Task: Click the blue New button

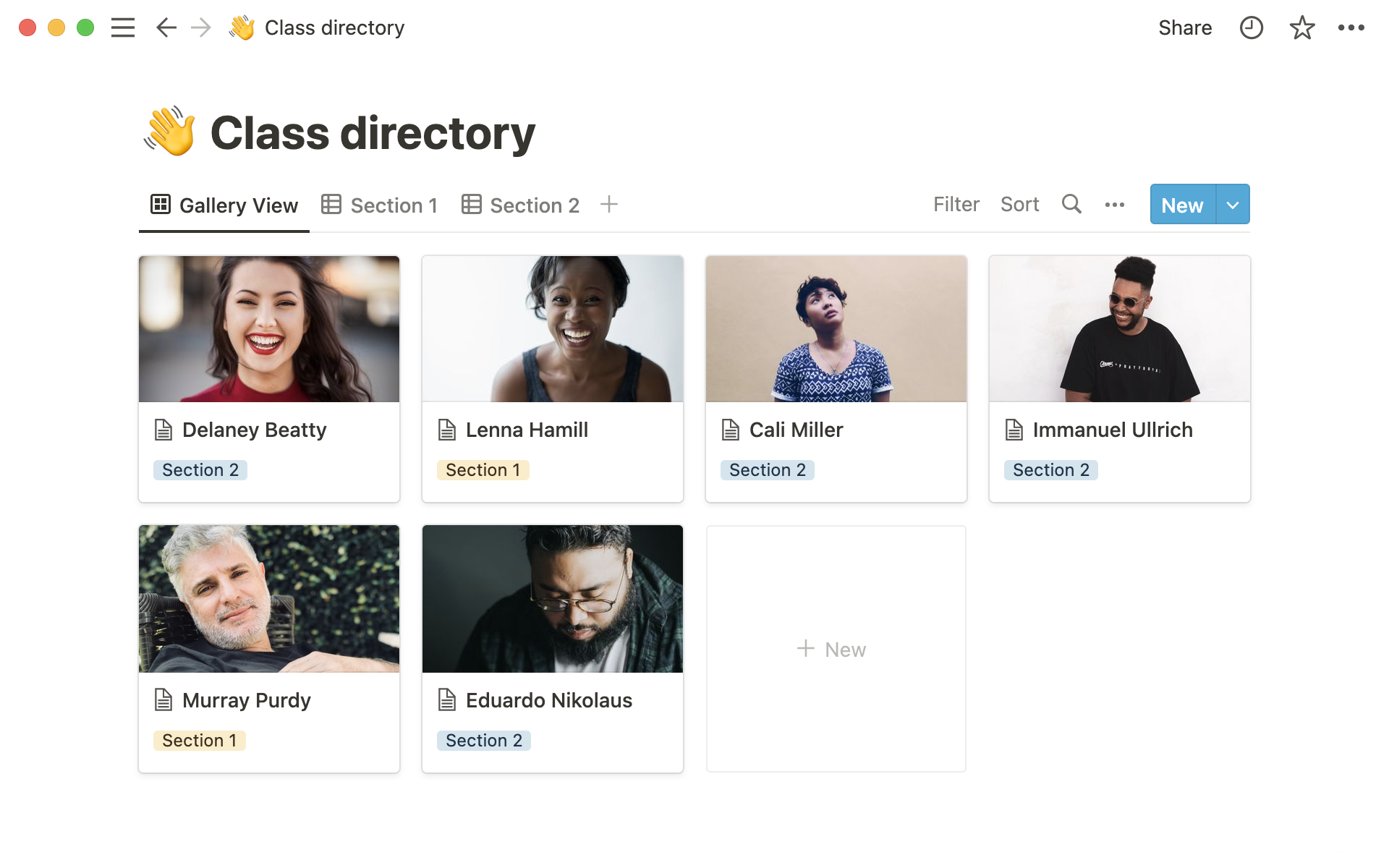Action: [1182, 205]
